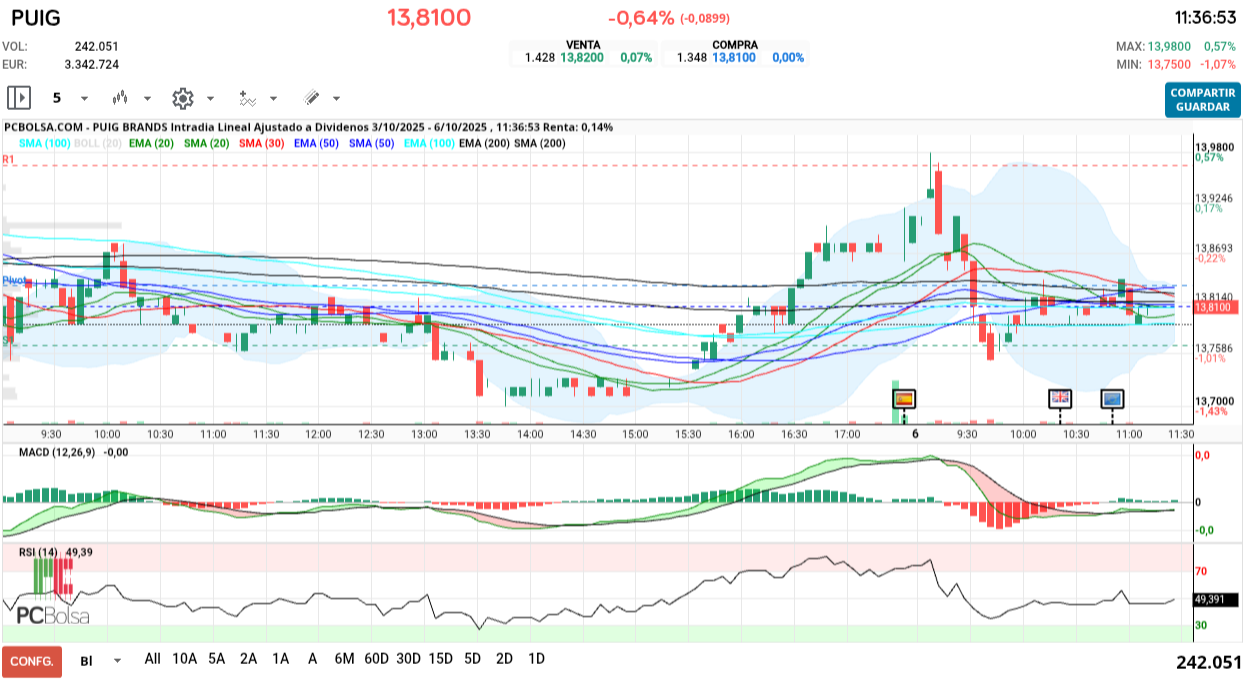Toggle the BOLL (20) indicator
This screenshot has height=683, width=1256.
click(x=98, y=144)
